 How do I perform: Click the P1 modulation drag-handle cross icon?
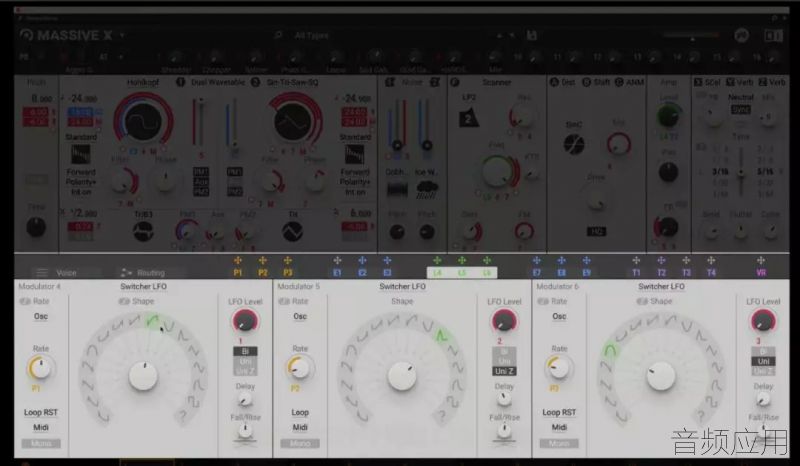[238, 261]
